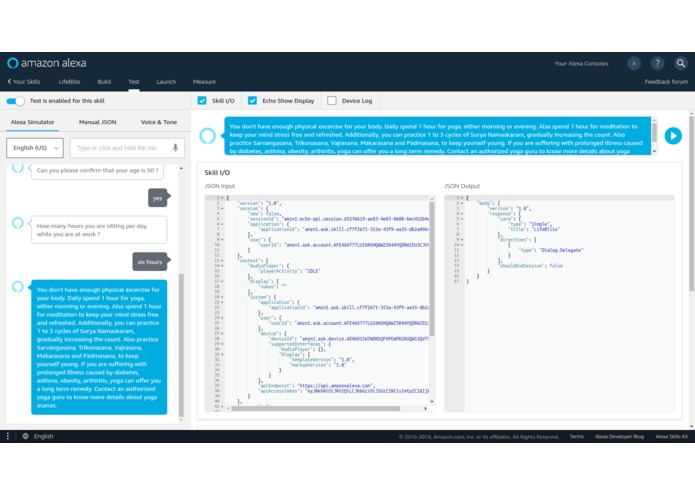Open the Feedback forum link
Image resolution: width=695 pixels, height=494 pixels.
coord(666,82)
